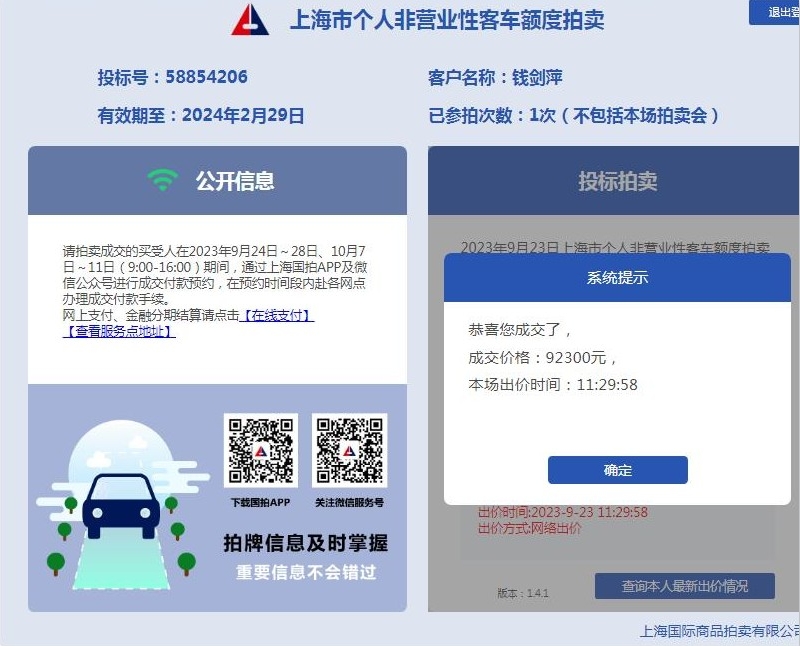
Task: Click the green Wi-Fi signal icon
Action: tap(163, 180)
